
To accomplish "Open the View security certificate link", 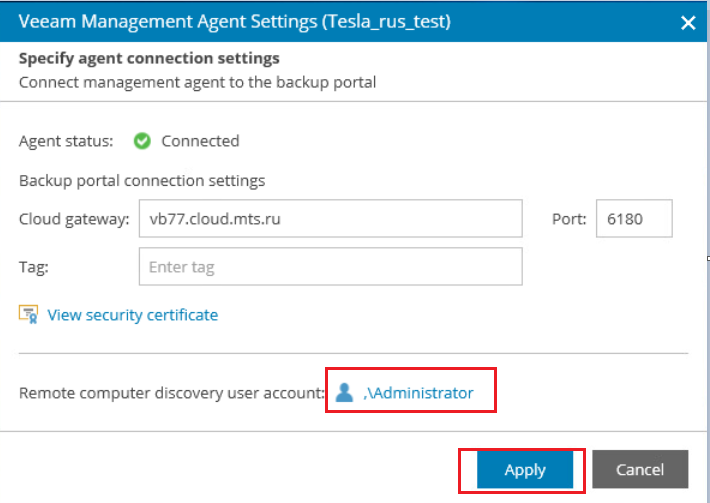I will click(x=132, y=315).
